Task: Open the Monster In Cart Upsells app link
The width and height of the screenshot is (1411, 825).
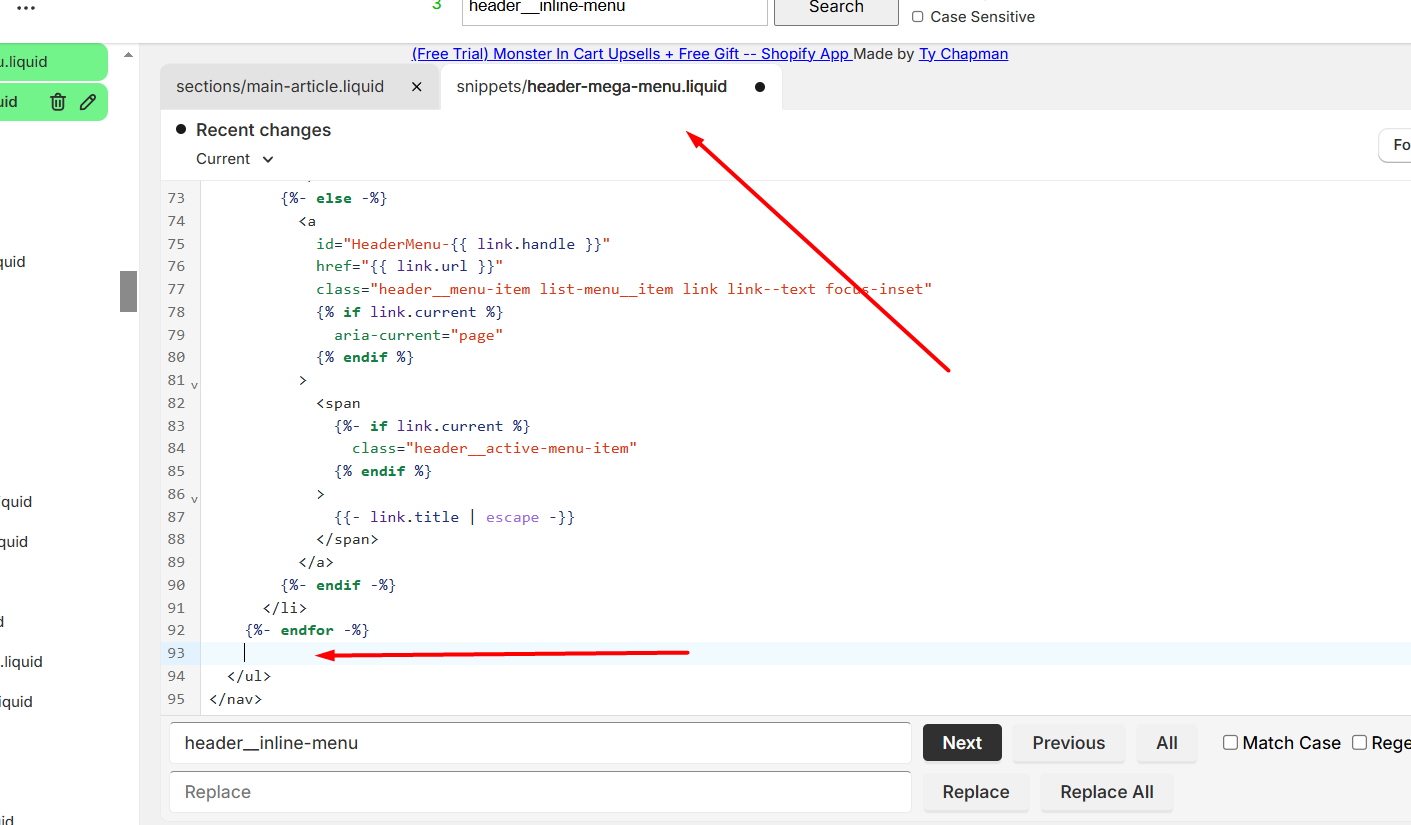Action: point(631,54)
